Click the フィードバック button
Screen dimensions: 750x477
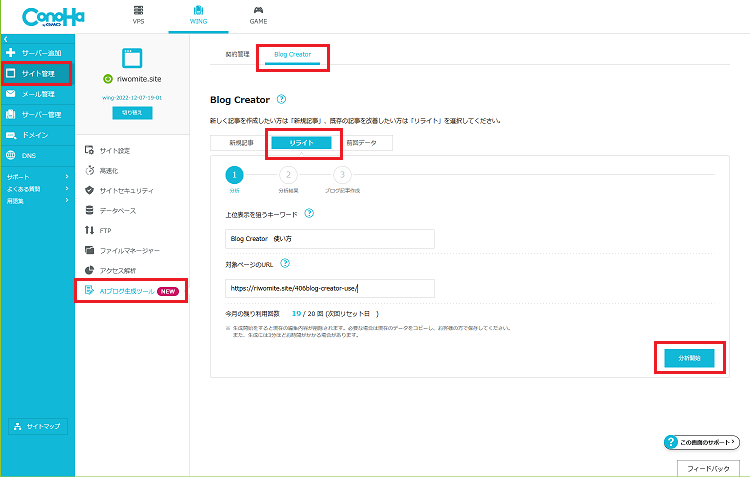coord(708,468)
